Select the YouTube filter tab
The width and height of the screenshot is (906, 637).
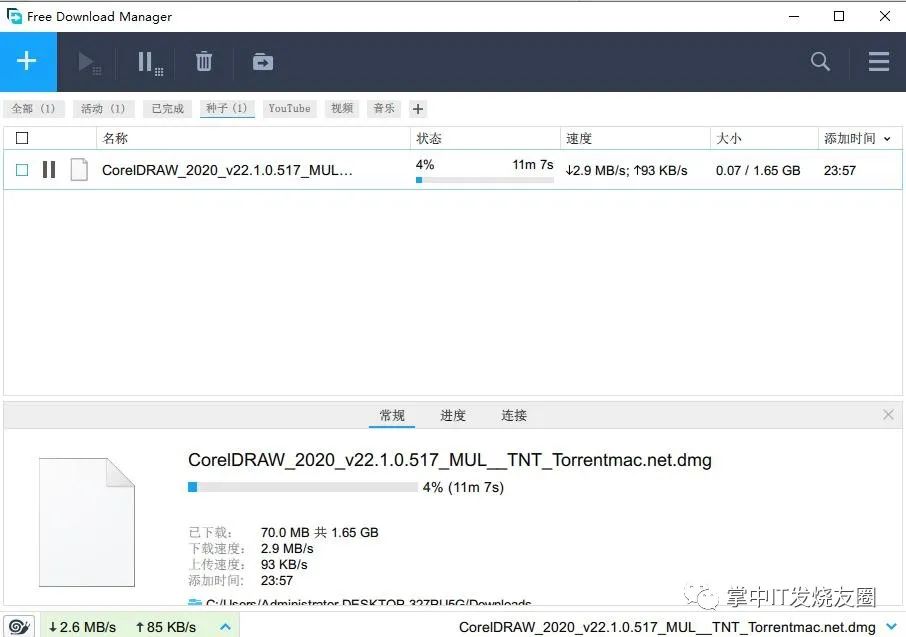(x=289, y=109)
